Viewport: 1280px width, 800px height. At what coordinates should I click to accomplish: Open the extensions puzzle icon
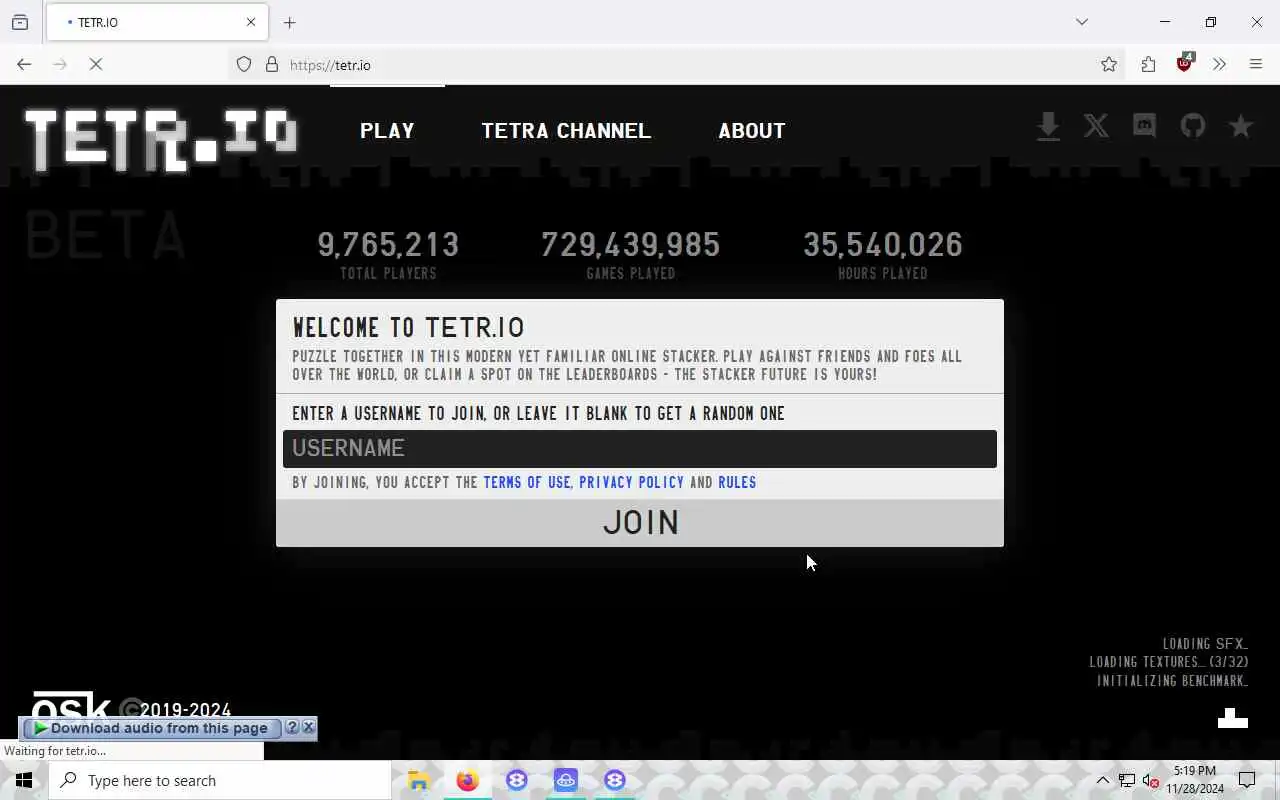tap(1148, 65)
